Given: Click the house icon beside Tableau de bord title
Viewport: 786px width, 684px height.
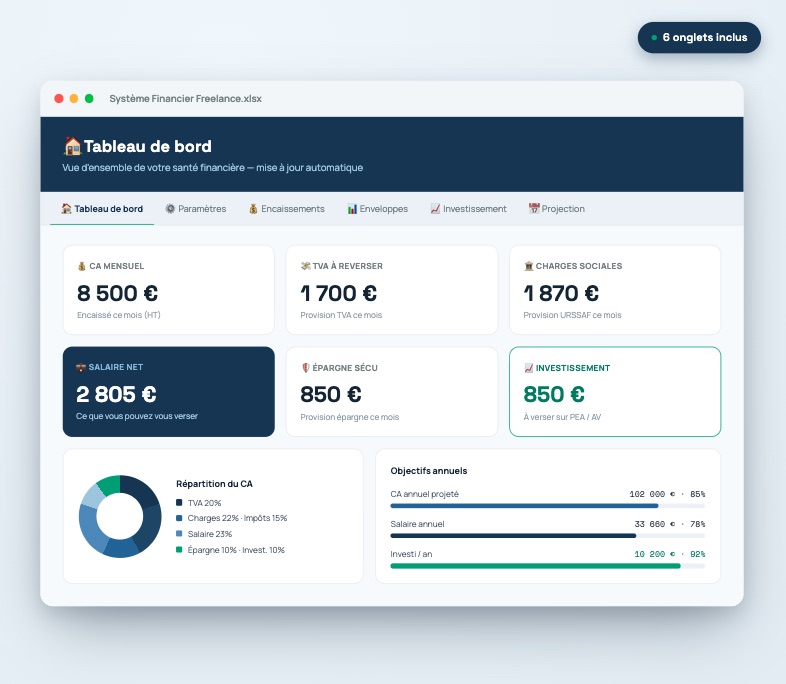Looking at the screenshot, I should click(x=72, y=146).
